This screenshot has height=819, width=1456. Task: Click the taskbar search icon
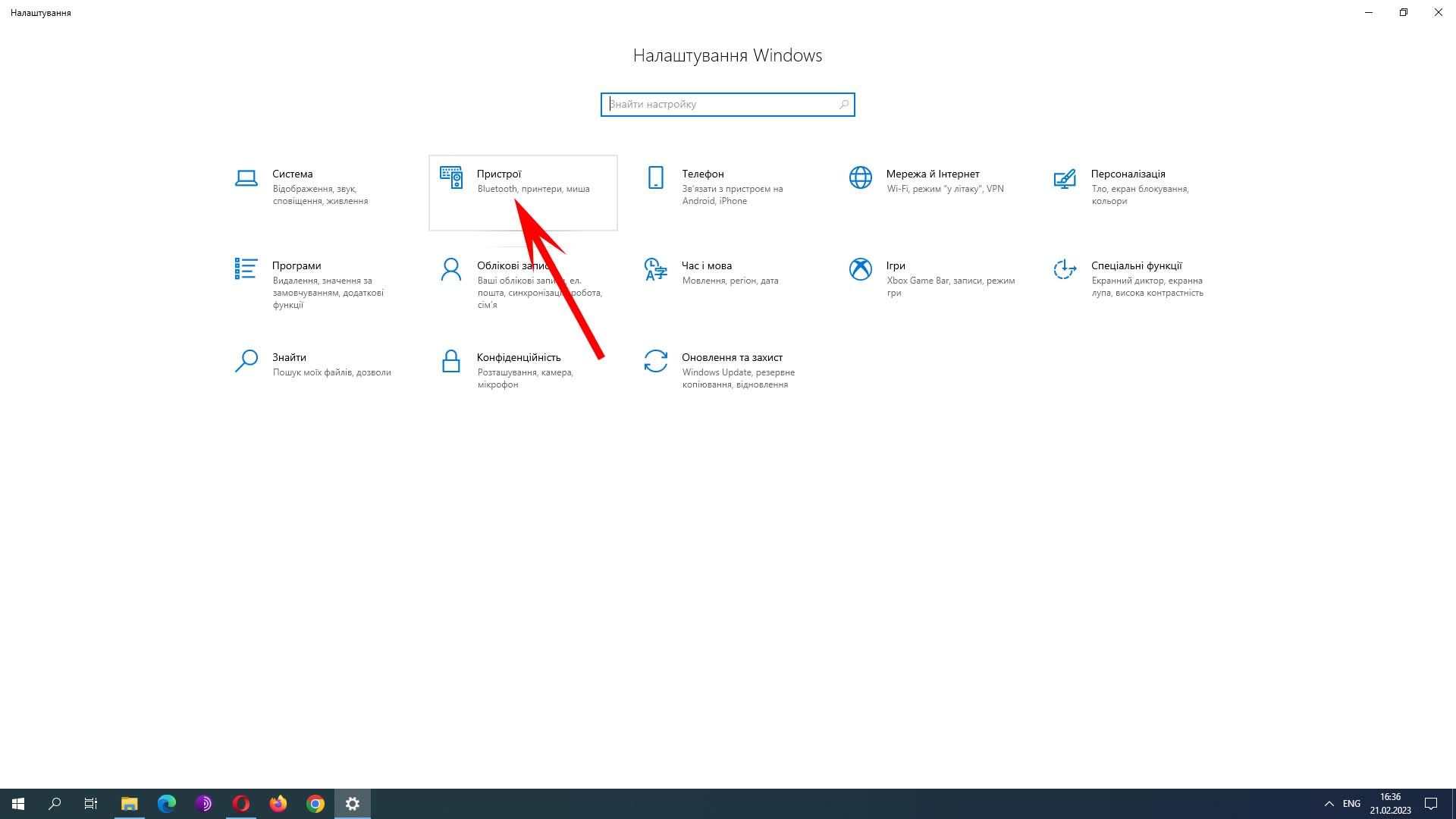(x=55, y=804)
